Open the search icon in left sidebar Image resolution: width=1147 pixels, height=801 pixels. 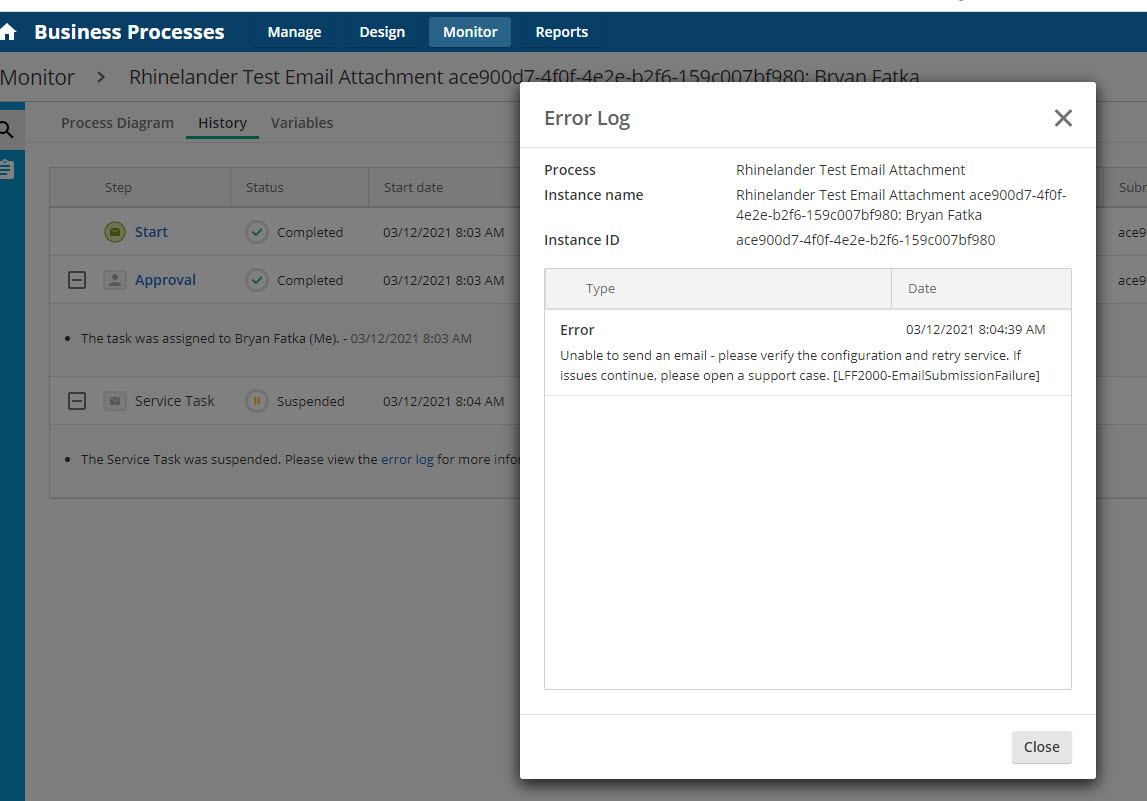6,129
